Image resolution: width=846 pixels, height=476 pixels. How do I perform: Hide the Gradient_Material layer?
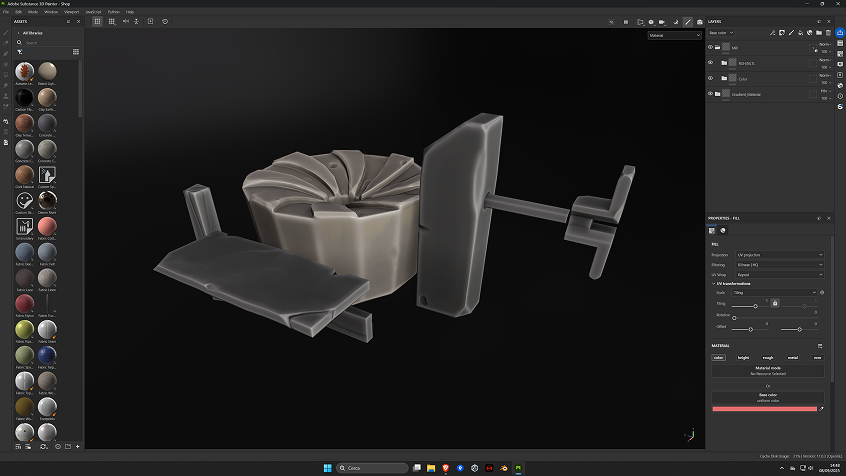coord(711,94)
